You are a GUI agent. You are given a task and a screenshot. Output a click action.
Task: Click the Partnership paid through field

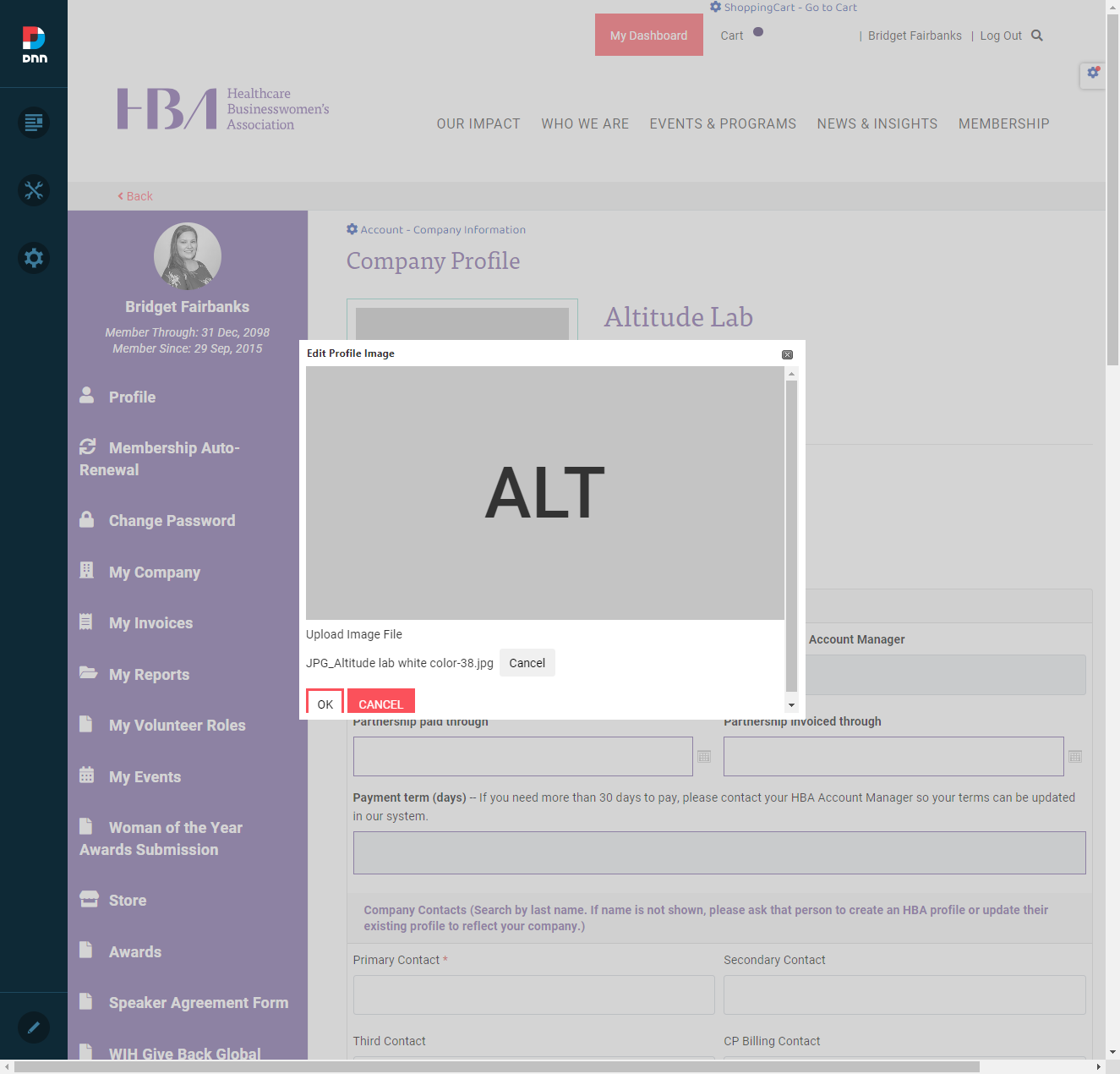[x=523, y=756]
